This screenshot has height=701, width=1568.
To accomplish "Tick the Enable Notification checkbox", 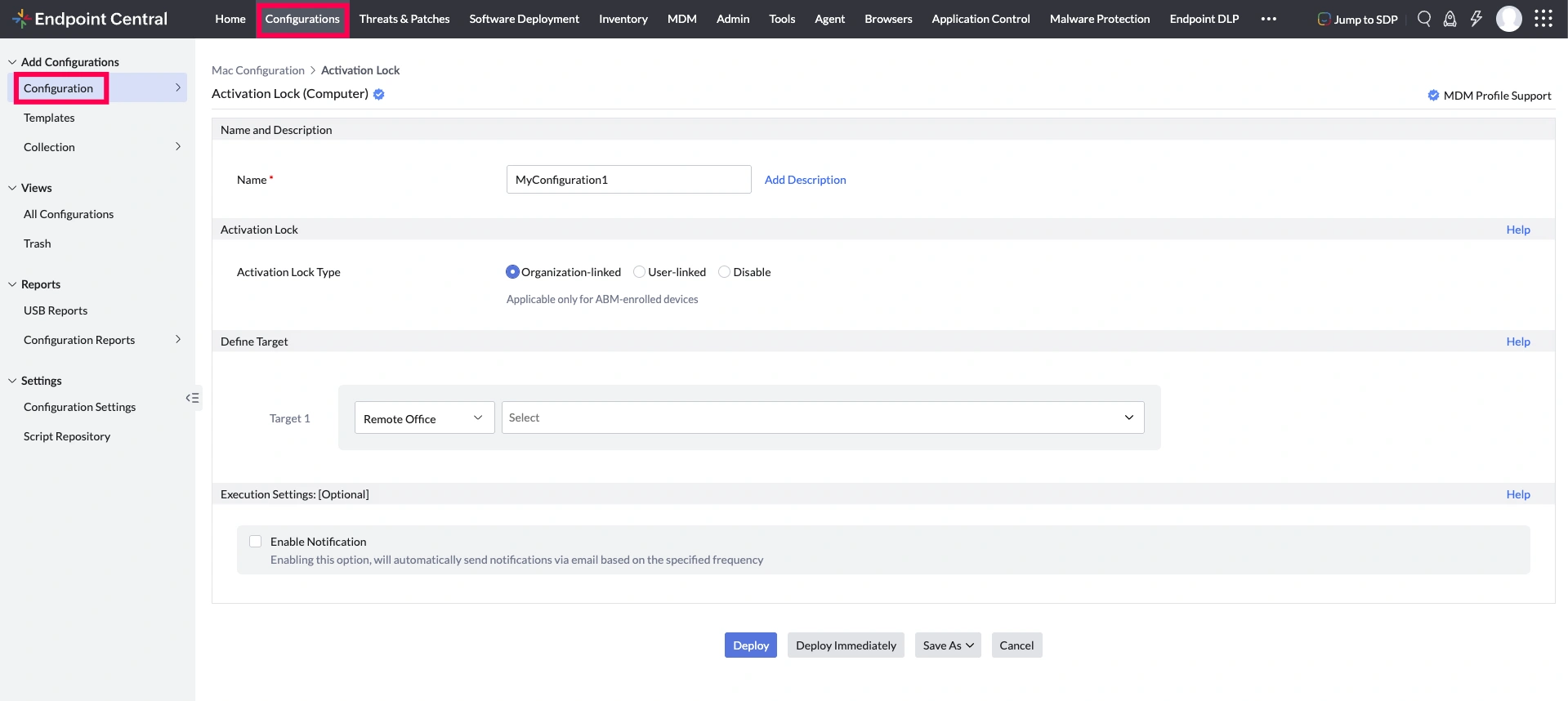I will [x=256, y=542].
